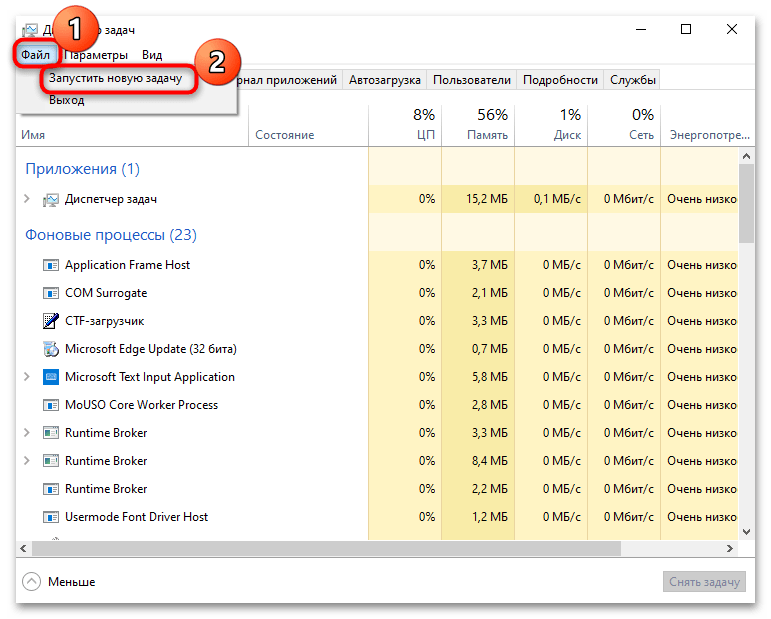This screenshot has height=619, width=771.
Task: Select the Application Frame Host row name
Action: coord(127,265)
